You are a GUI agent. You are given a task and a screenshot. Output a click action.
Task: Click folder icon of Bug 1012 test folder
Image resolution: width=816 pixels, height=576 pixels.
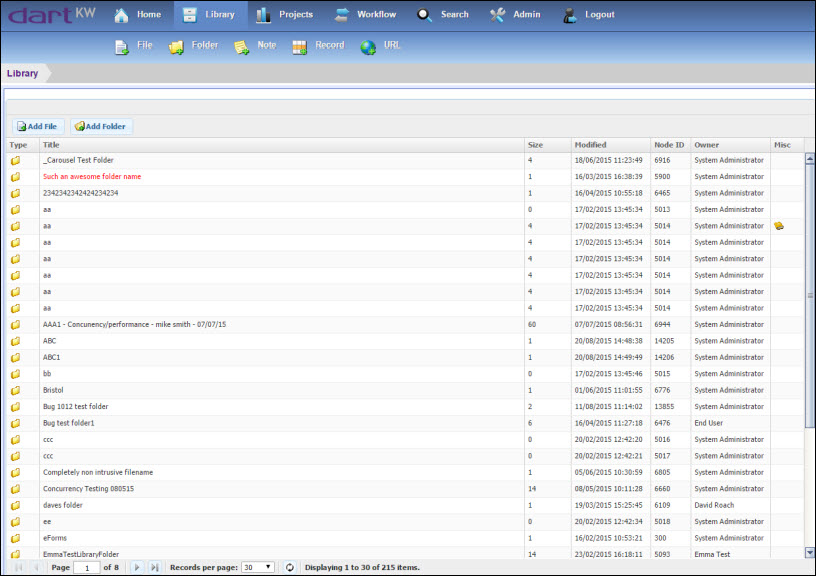pyautogui.click(x=16, y=407)
